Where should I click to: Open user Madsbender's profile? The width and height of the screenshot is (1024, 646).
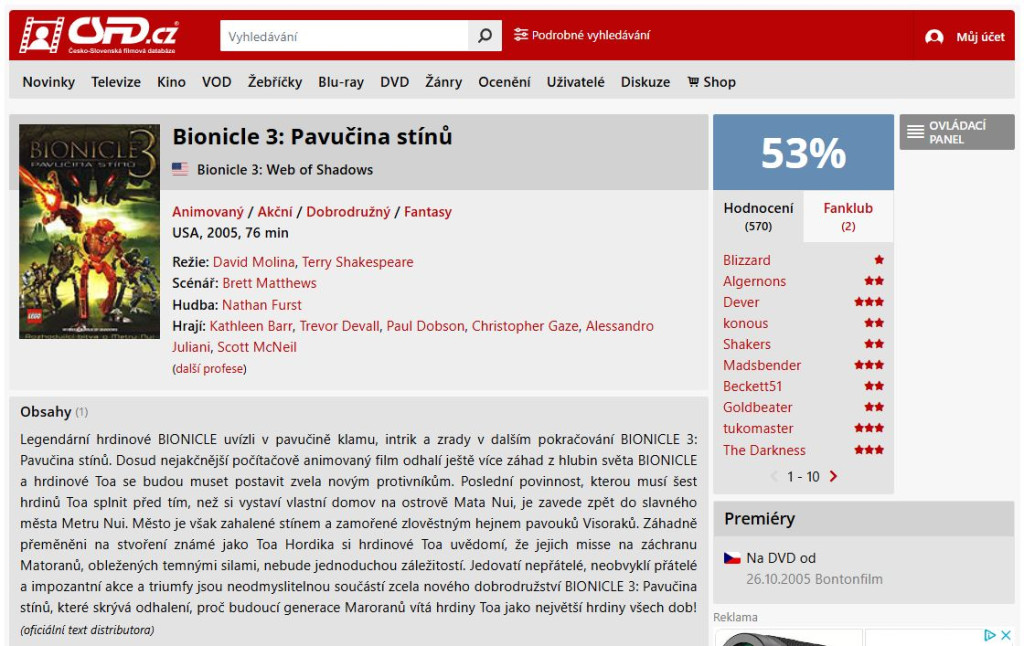[761, 365]
